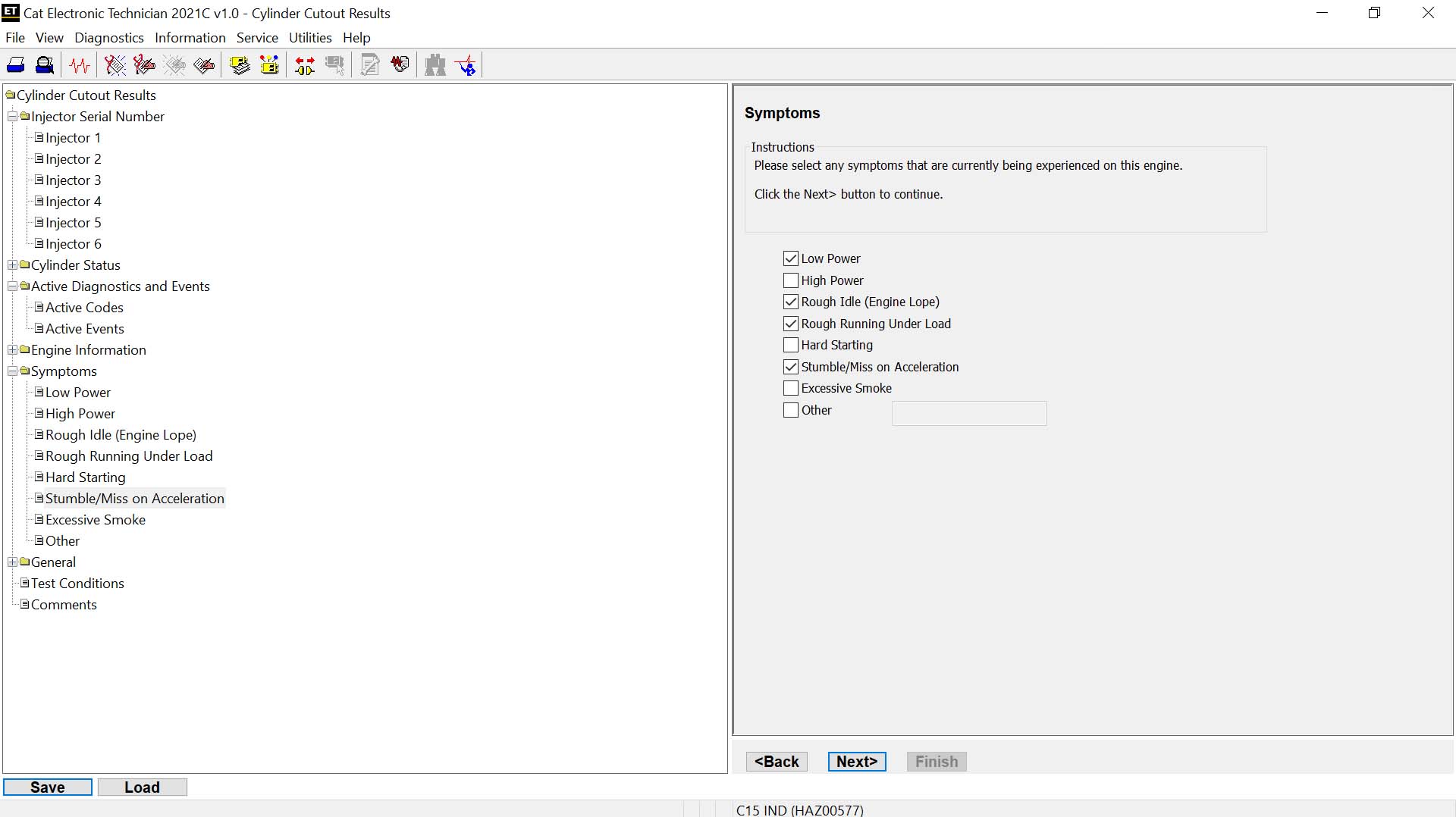Image resolution: width=1456 pixels, height=817 pixels.
Task: Click the Save button
Action: coord(46,787)
